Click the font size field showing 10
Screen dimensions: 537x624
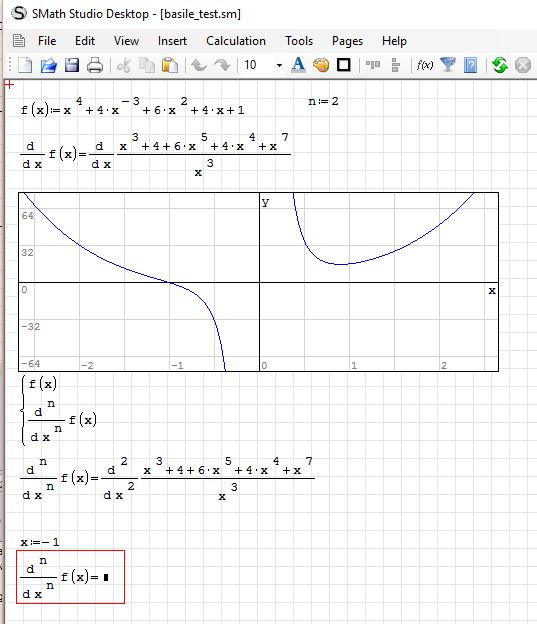(258, 65)
